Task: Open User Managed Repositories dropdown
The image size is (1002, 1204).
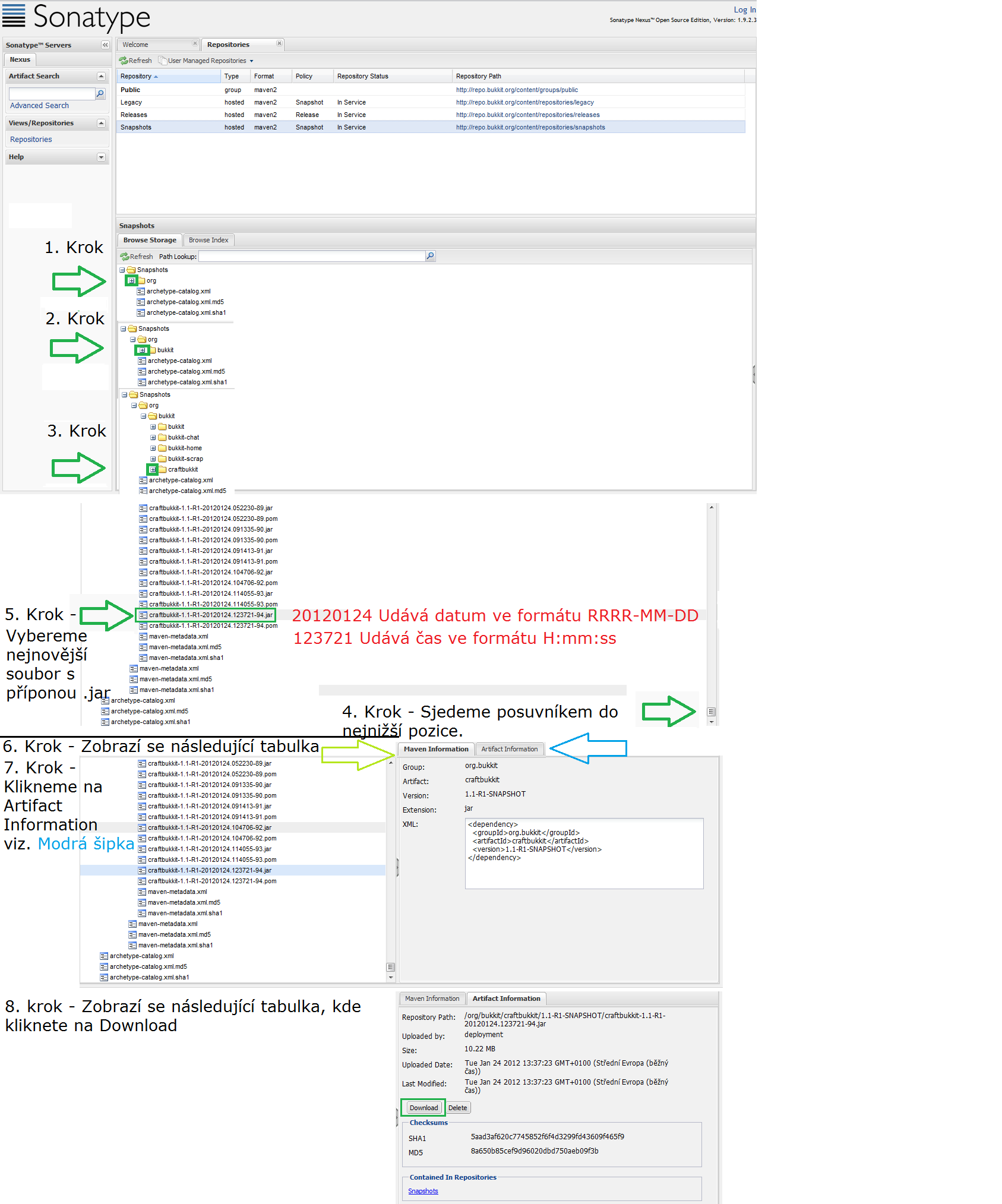Action: 206,61
